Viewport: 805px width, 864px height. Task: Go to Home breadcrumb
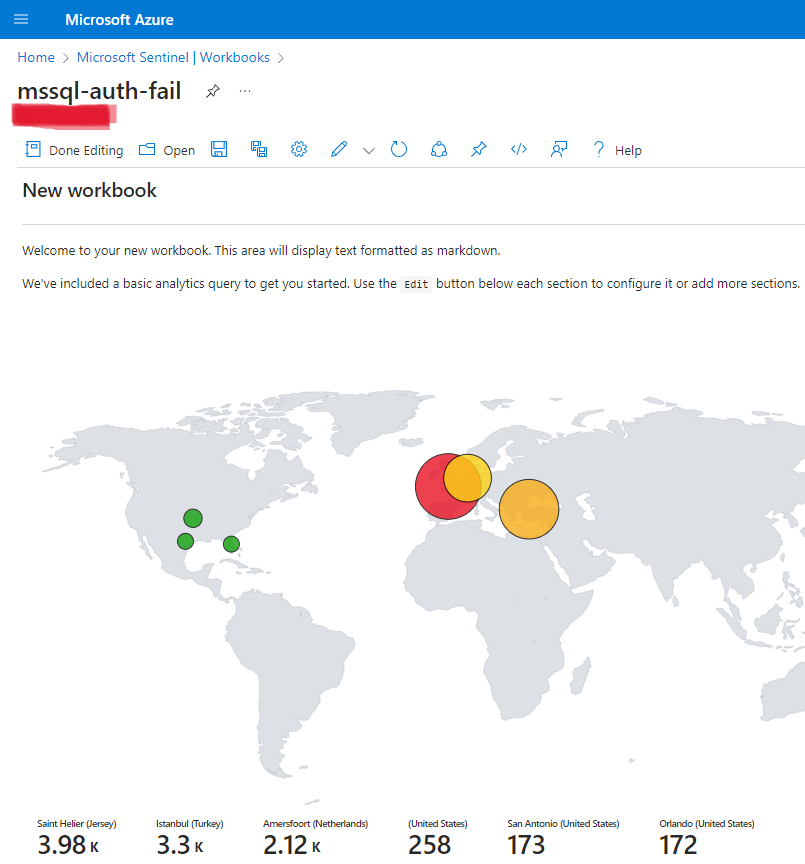[x=36, y=57]
